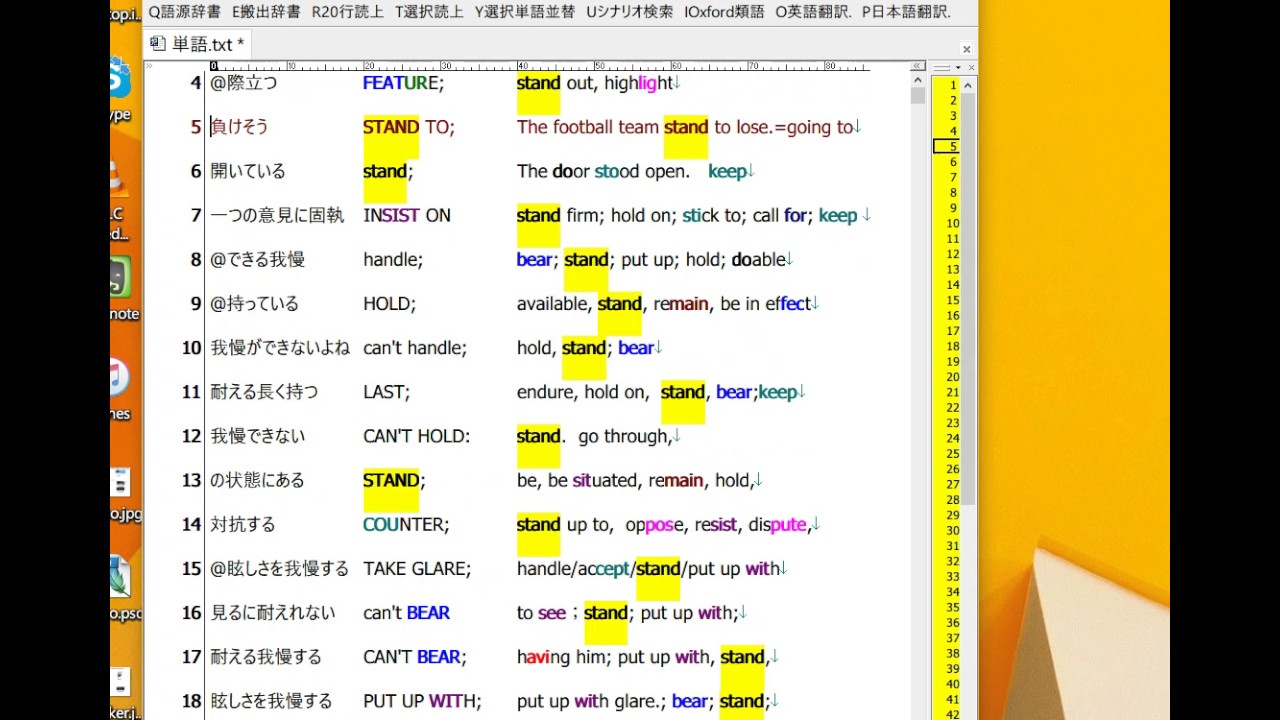This screenshot has height=720, width=1280.
Task: Click the document icon on 単語.txt tab
Action: [x=159, y=44]
